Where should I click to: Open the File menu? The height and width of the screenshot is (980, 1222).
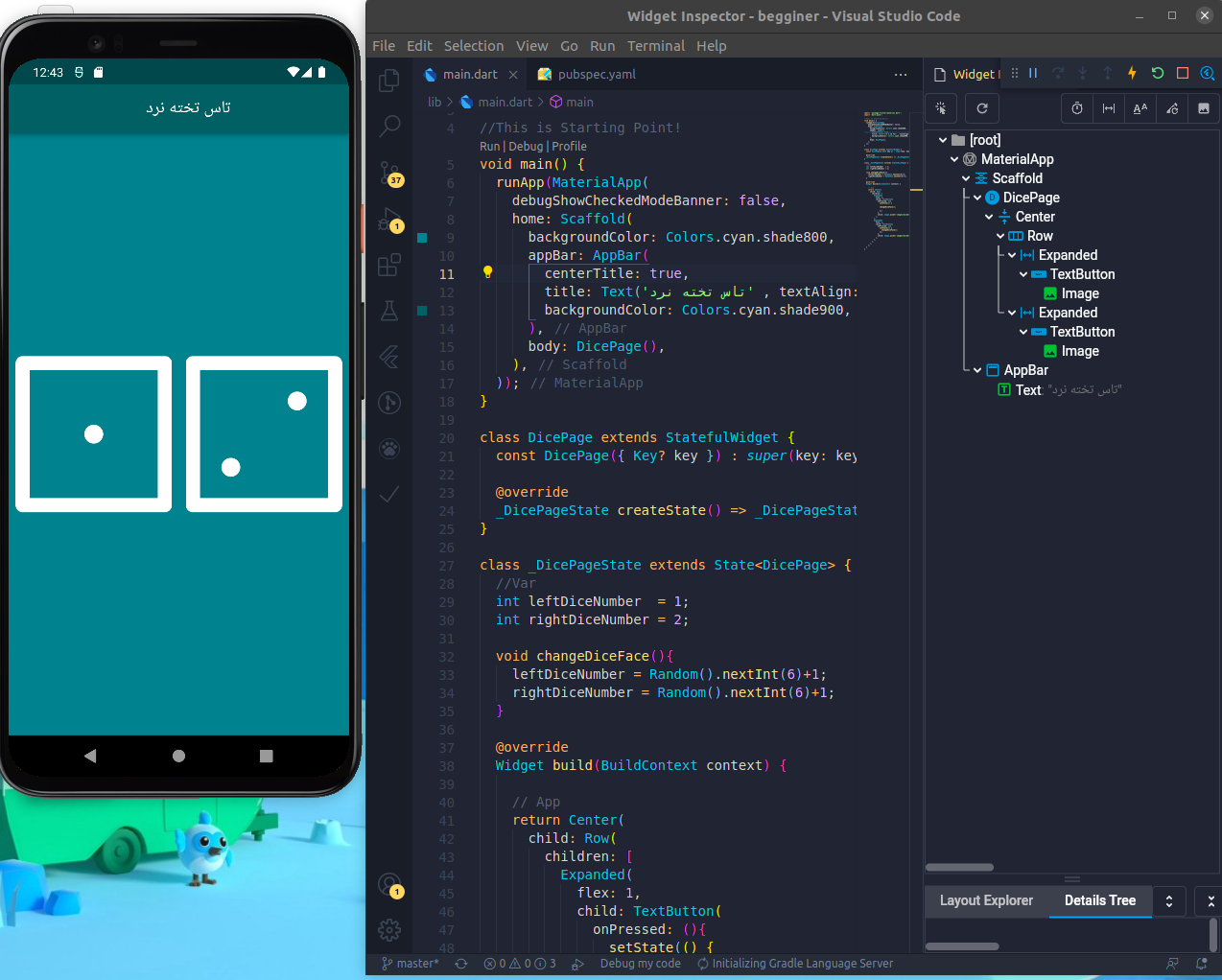384,46
